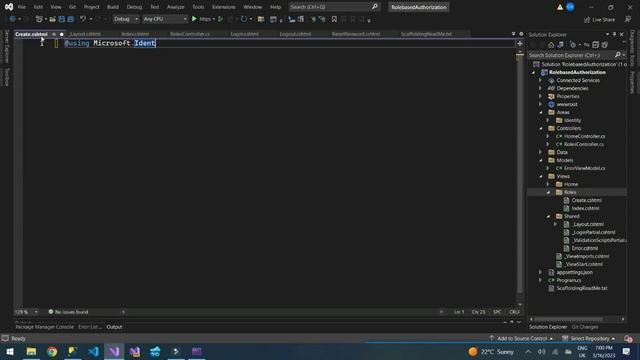Image resolution: width=640 pixels, height=360 pixels.
Task: Click the Open File folder toolbar icon
Action: 52,19
